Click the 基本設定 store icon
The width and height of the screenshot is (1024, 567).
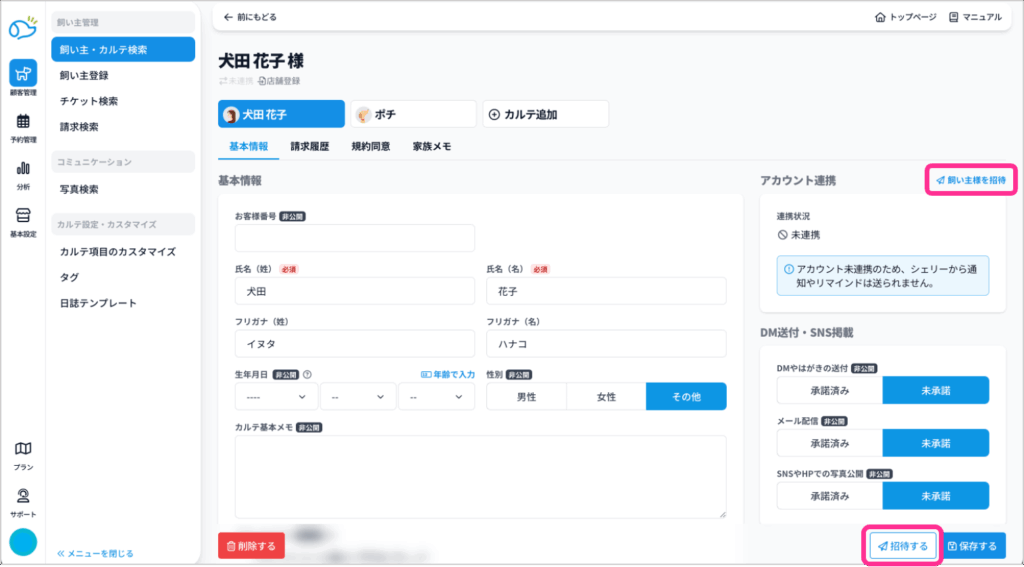click(x=23, y=215)
